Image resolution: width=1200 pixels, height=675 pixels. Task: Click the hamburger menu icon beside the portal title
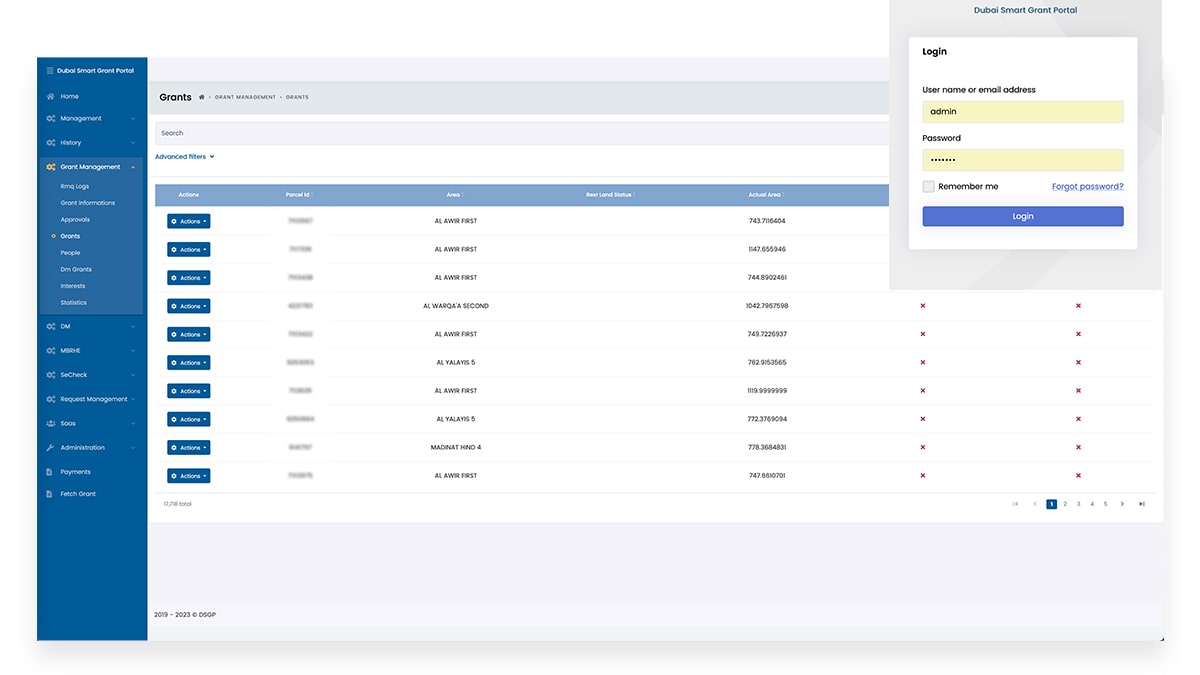coord(50,71)
